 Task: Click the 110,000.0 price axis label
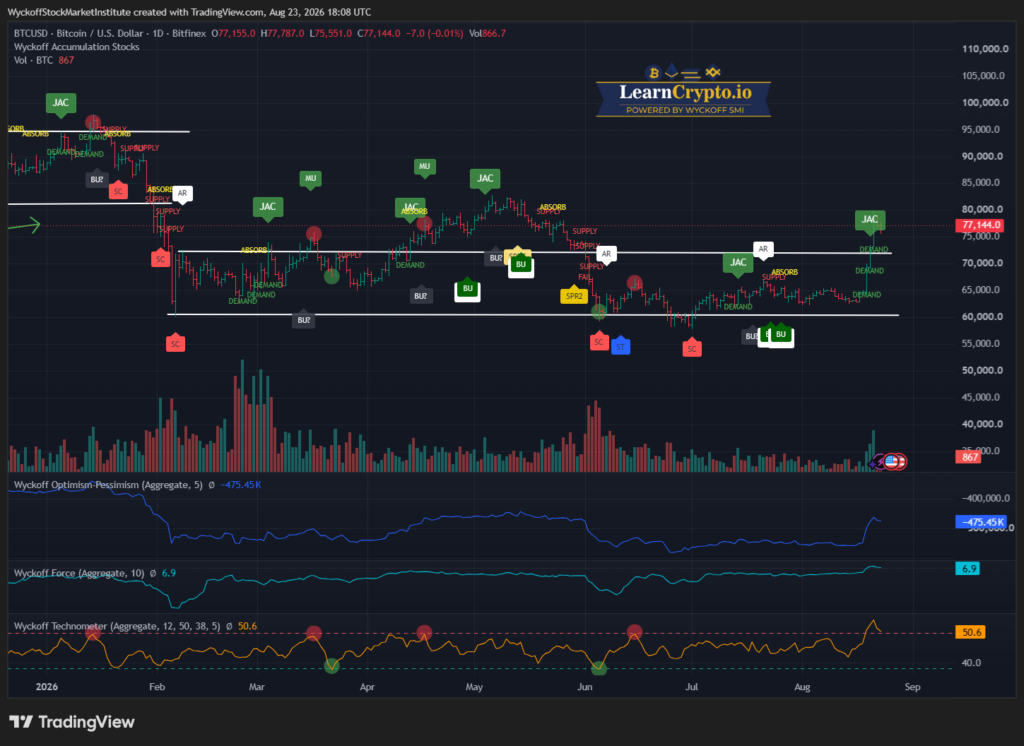[985, 49]
